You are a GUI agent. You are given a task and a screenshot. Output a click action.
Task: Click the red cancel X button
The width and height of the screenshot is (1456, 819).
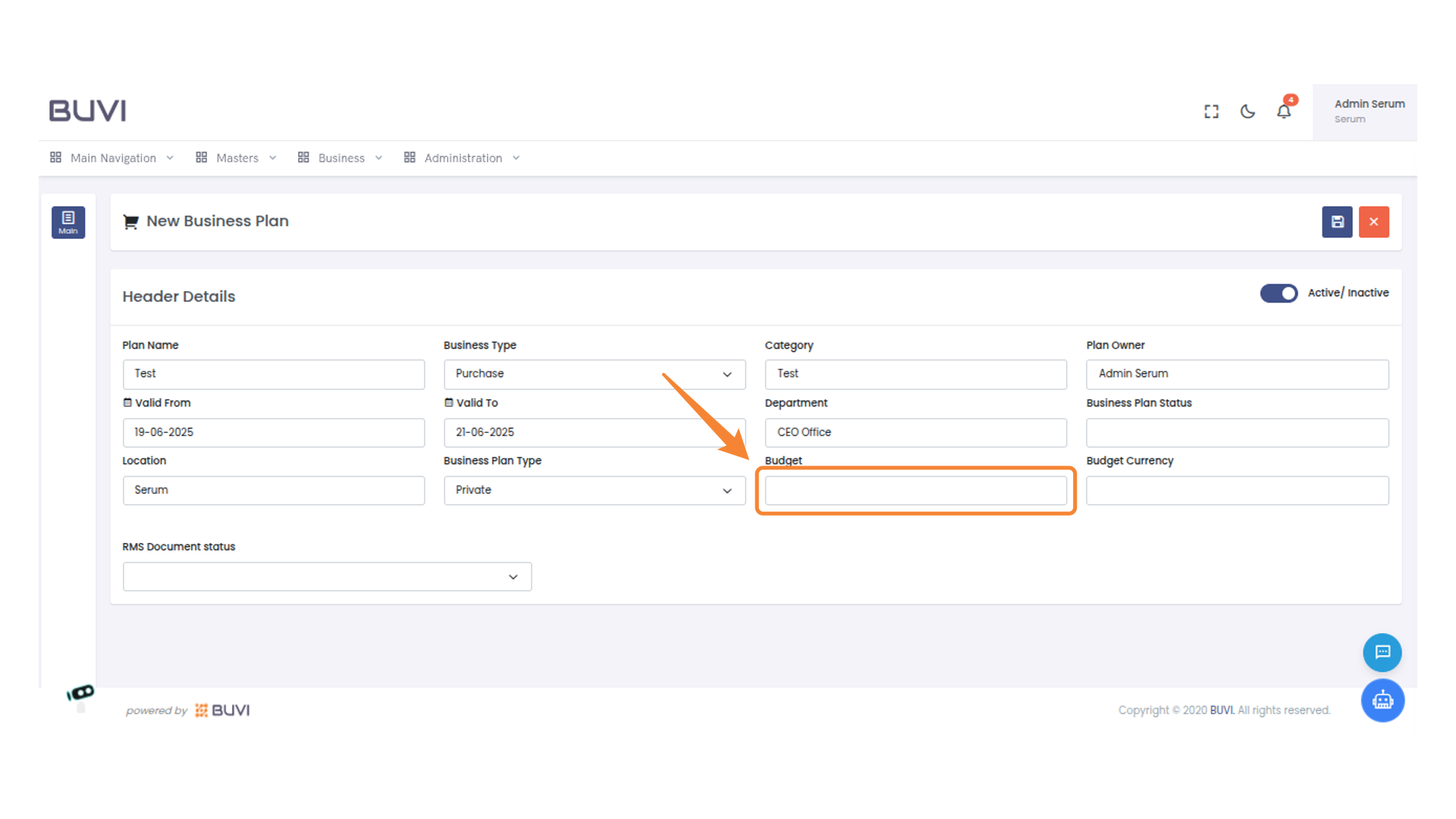[x=1373, y=222]
